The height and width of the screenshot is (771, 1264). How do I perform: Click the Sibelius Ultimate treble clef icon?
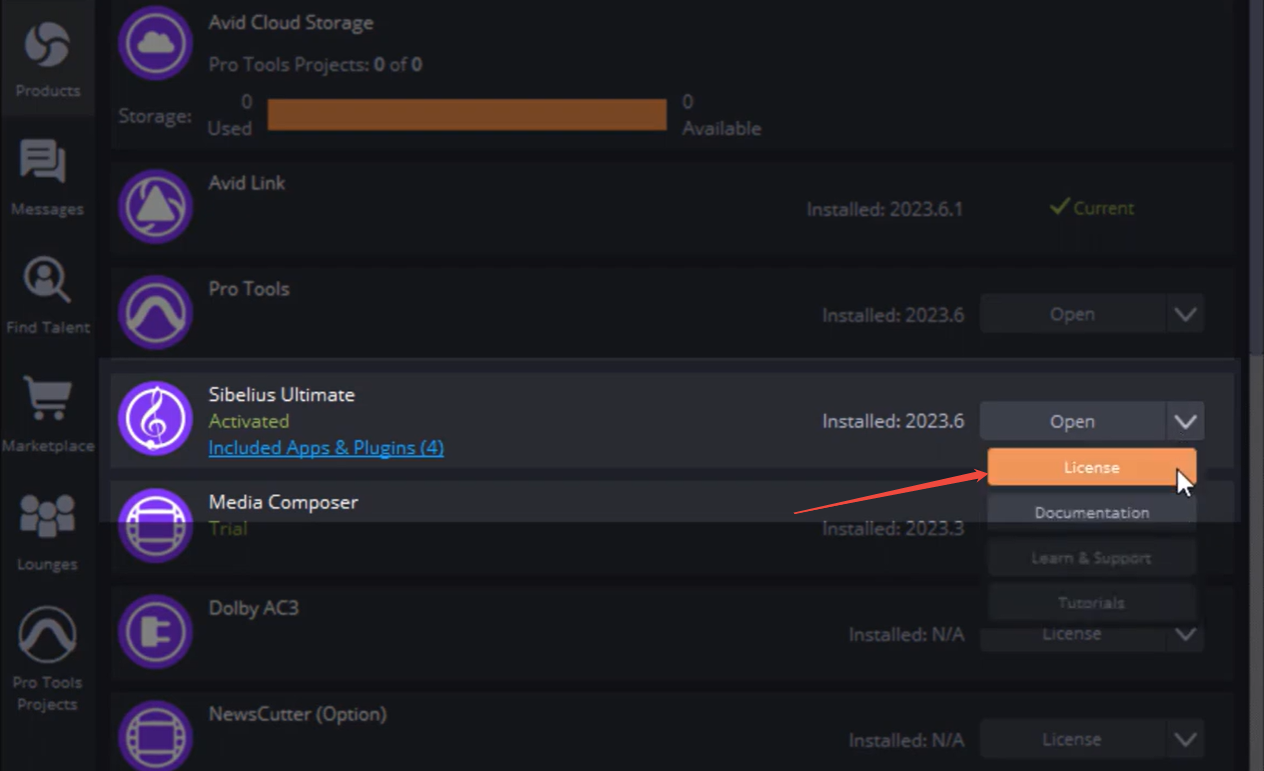coord(155,418)
